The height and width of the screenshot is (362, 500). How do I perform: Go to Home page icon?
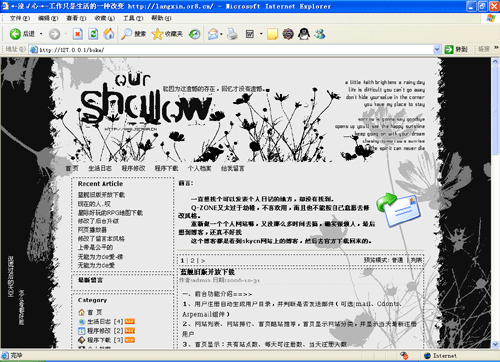[109, 34]
